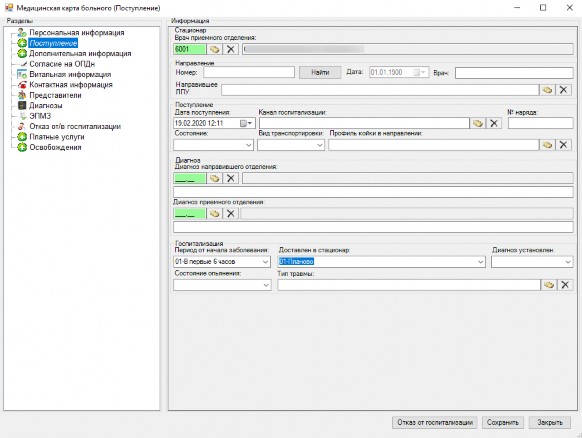Clear the admission department diagnosis code
This screenshot has width=582, height=438.
[230, 213]
